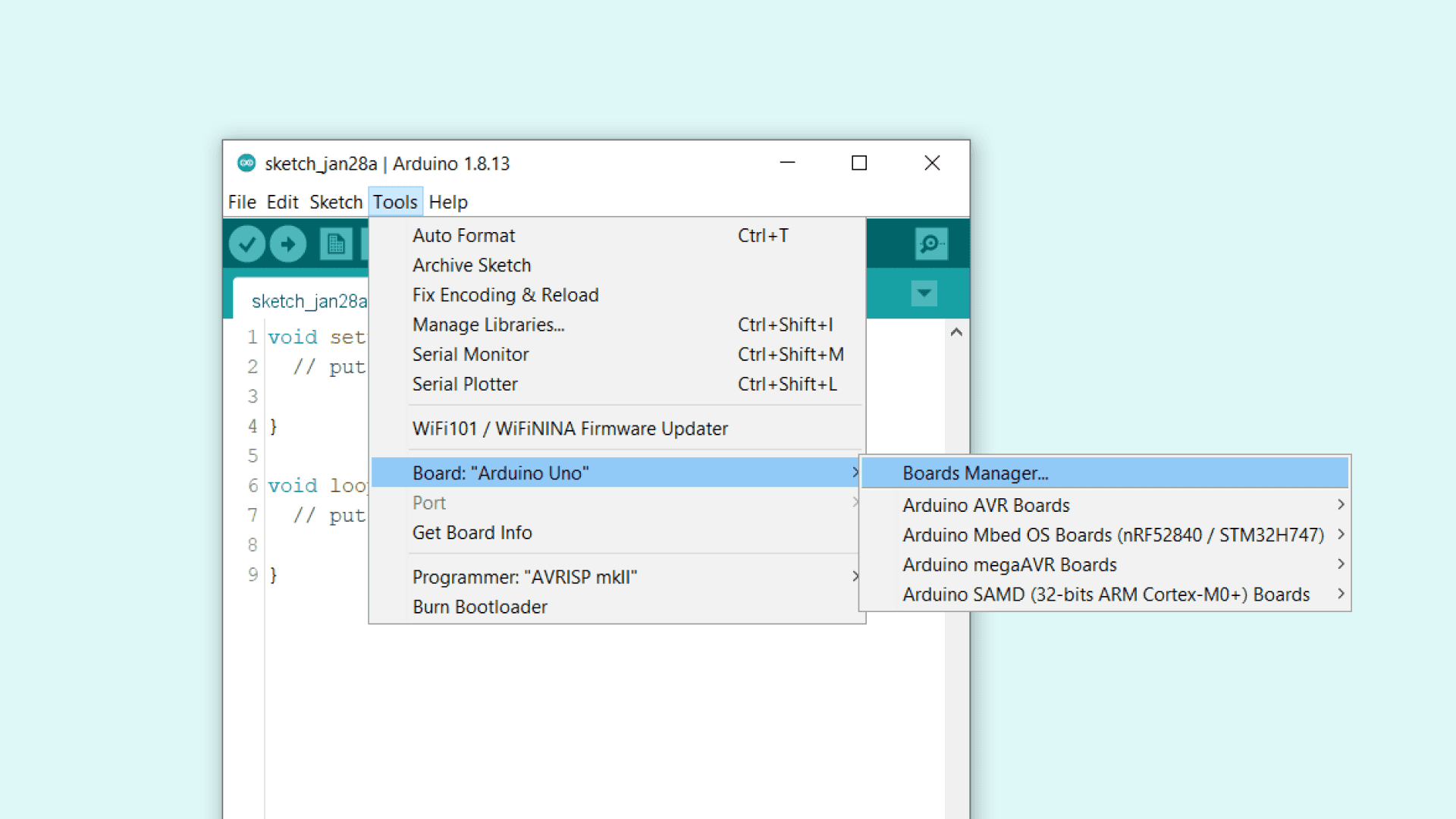The image size is (1456, 819).
Task: Click the Upload arrow toolbar icon
Action: tap(288, 244)
